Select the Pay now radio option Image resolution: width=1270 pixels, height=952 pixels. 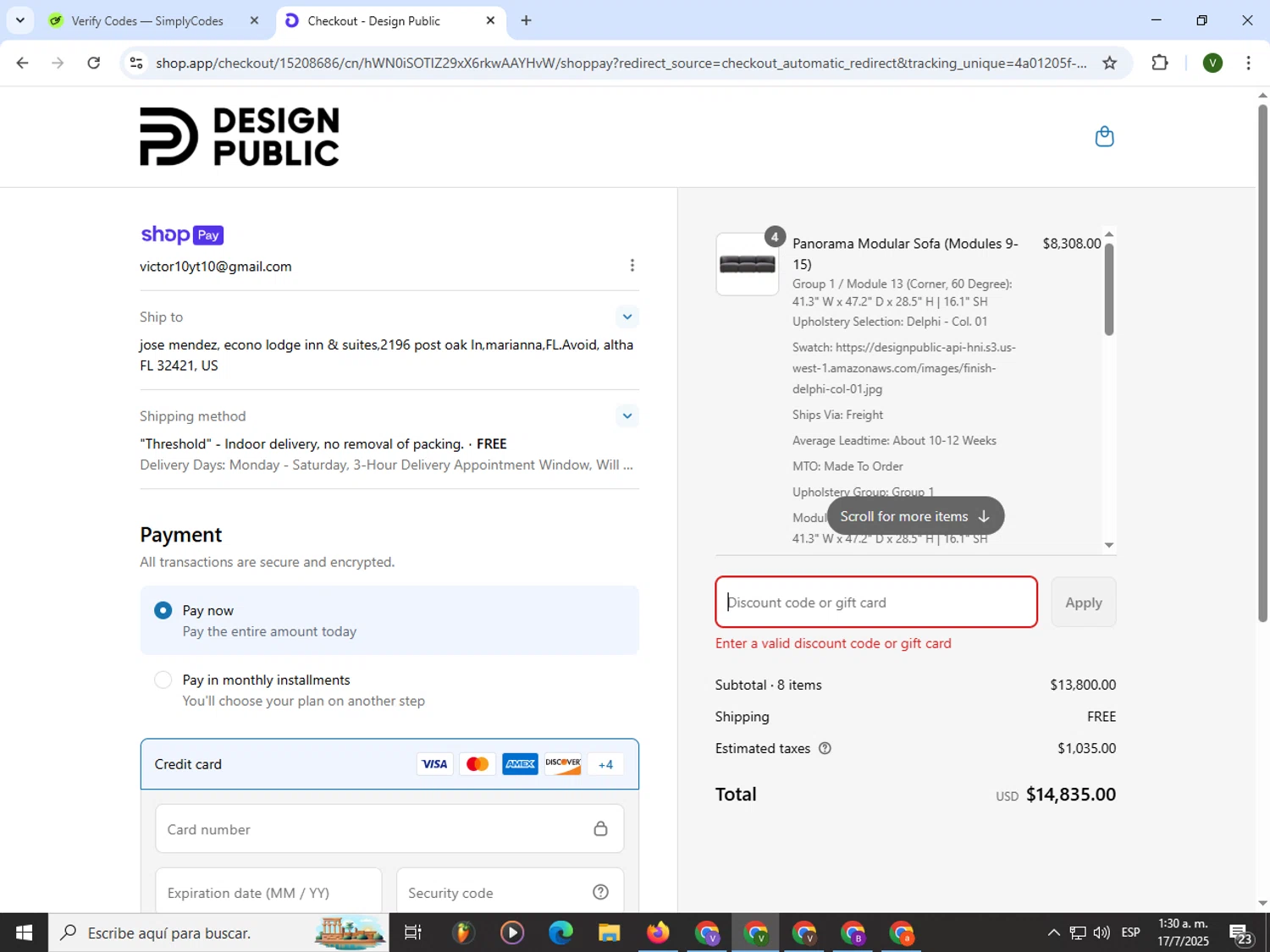click(163, 610)
